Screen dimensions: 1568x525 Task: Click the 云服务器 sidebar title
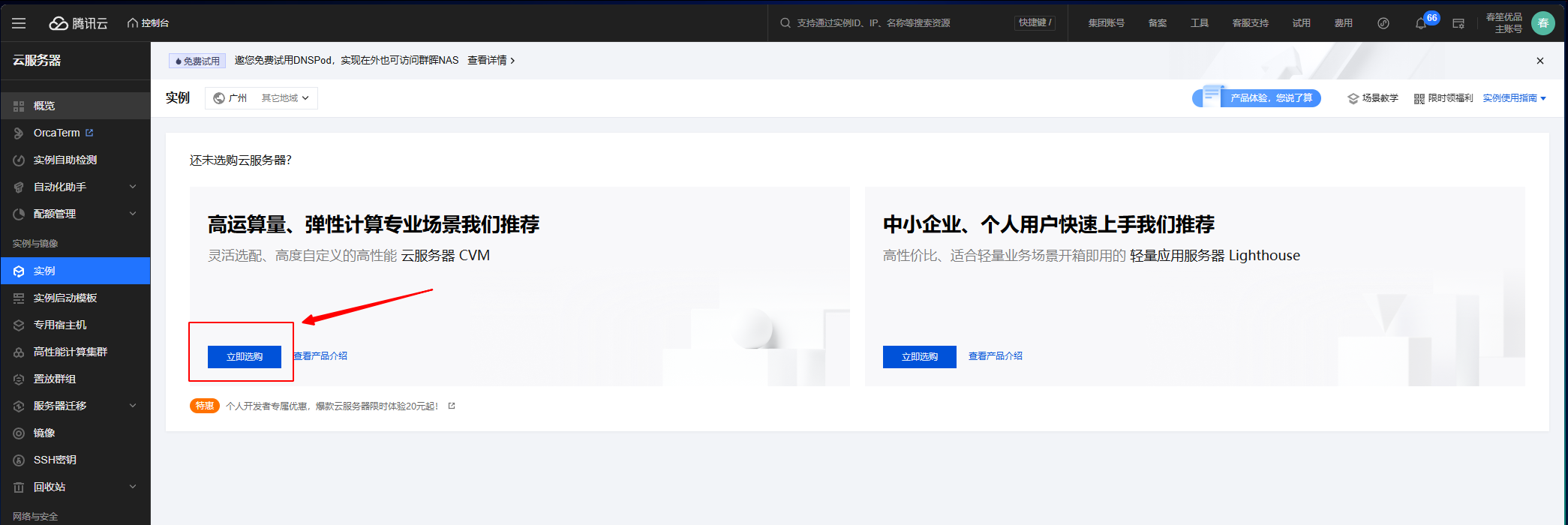pos(37,61)
